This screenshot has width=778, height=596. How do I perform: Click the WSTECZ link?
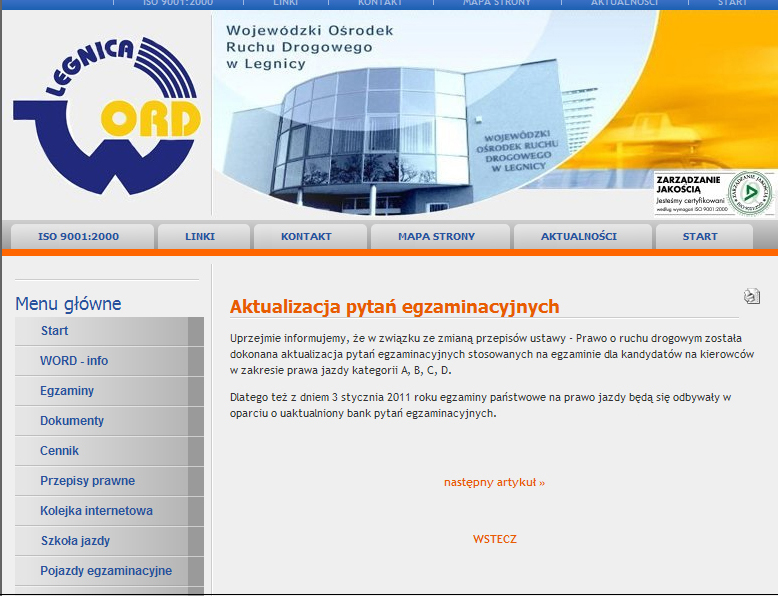[495, 539]
